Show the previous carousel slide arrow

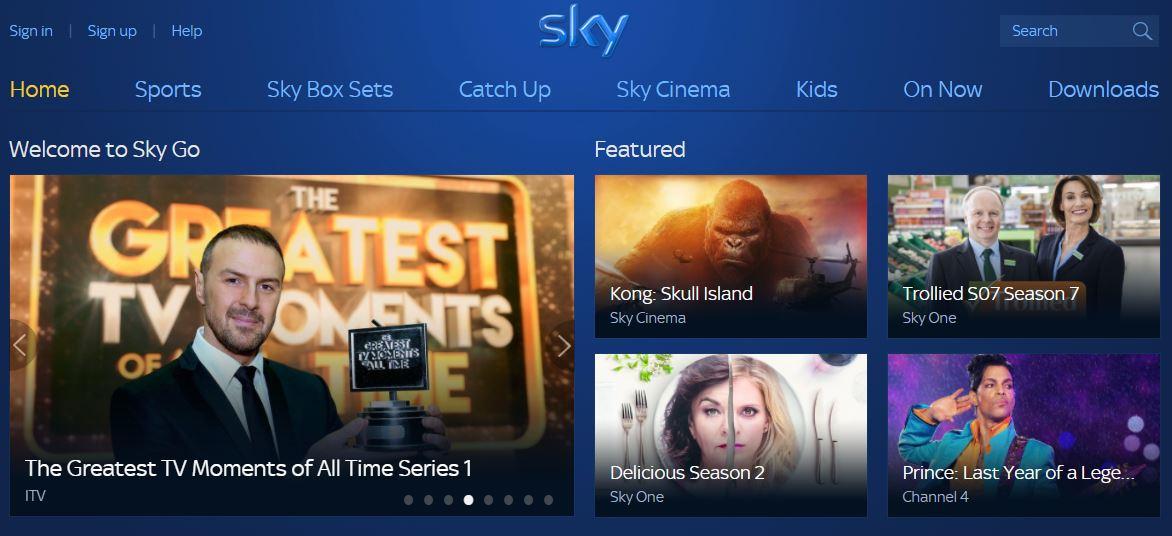pyautogui.click(x=20, y=345)
